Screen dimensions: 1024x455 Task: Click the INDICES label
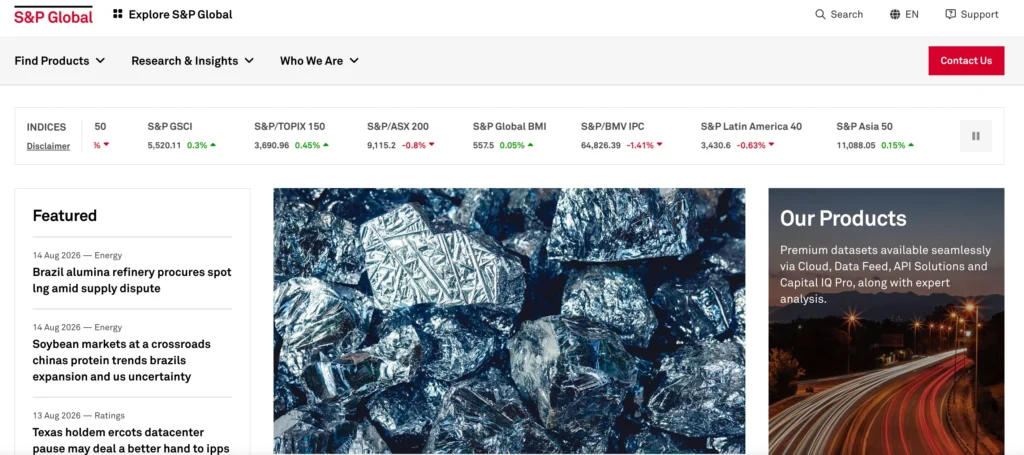[x=46, y=127]
